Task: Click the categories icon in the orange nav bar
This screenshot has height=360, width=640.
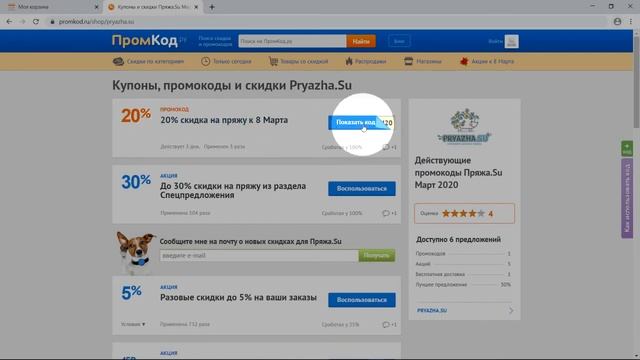Action: (118, 62)
